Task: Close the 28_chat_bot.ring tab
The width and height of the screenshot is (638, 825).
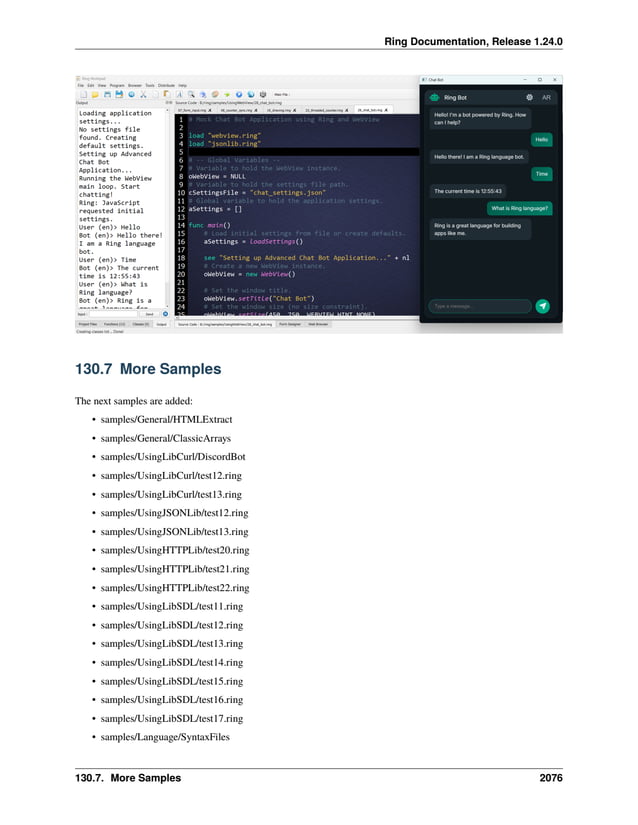Action: (386, 110)
